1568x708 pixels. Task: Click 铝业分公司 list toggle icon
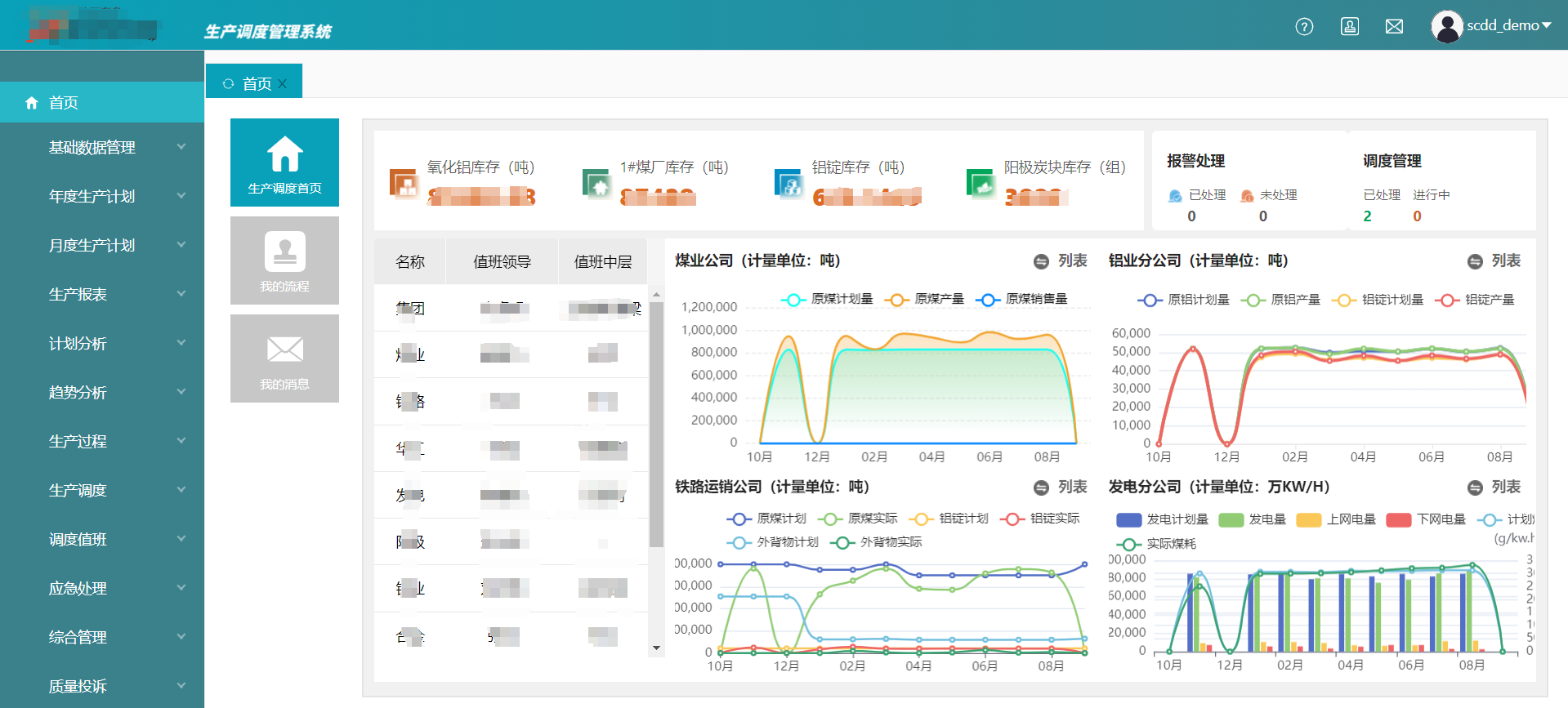tap(1475, 261)
